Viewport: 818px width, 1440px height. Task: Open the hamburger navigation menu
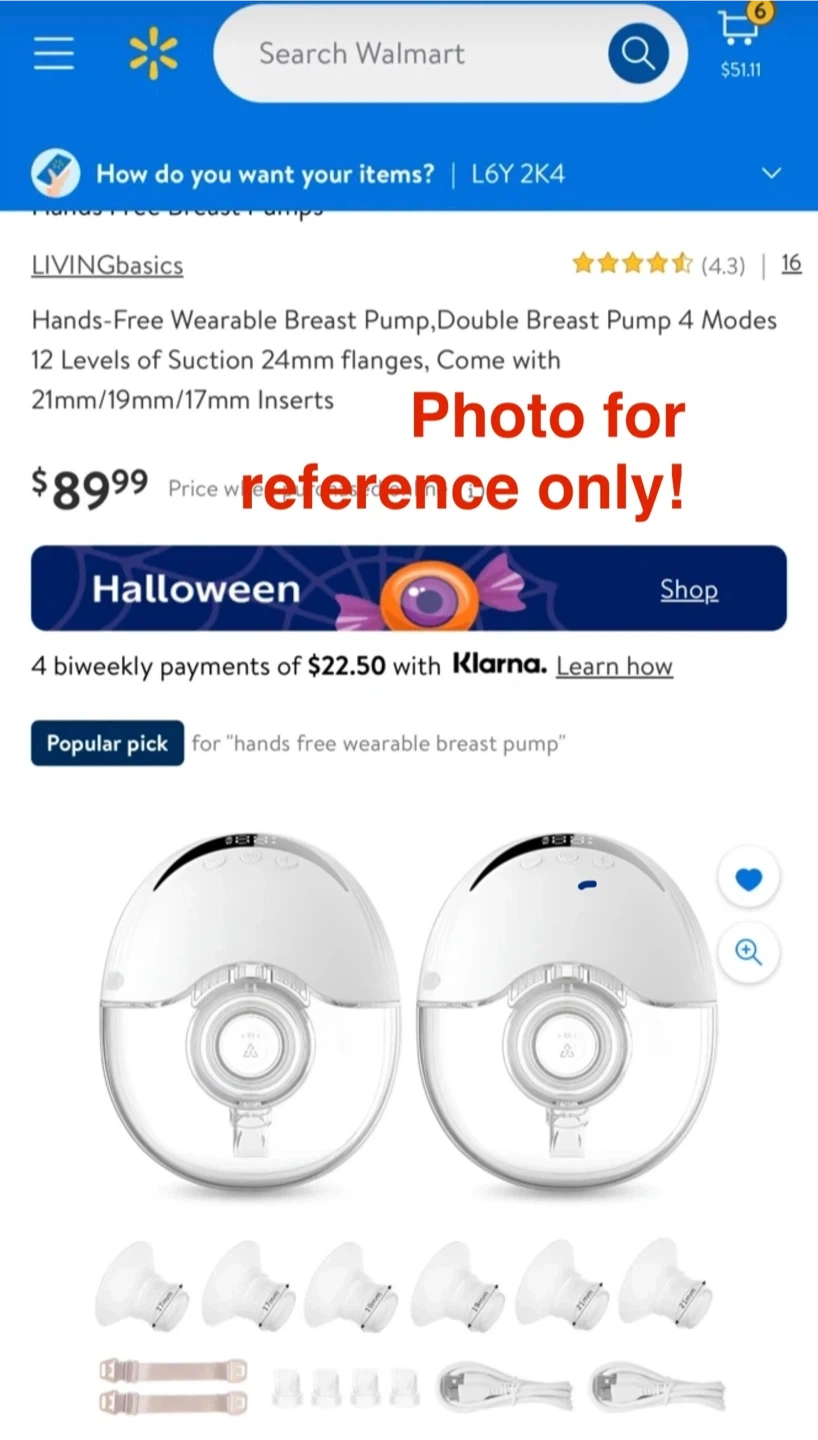point(54,53)
